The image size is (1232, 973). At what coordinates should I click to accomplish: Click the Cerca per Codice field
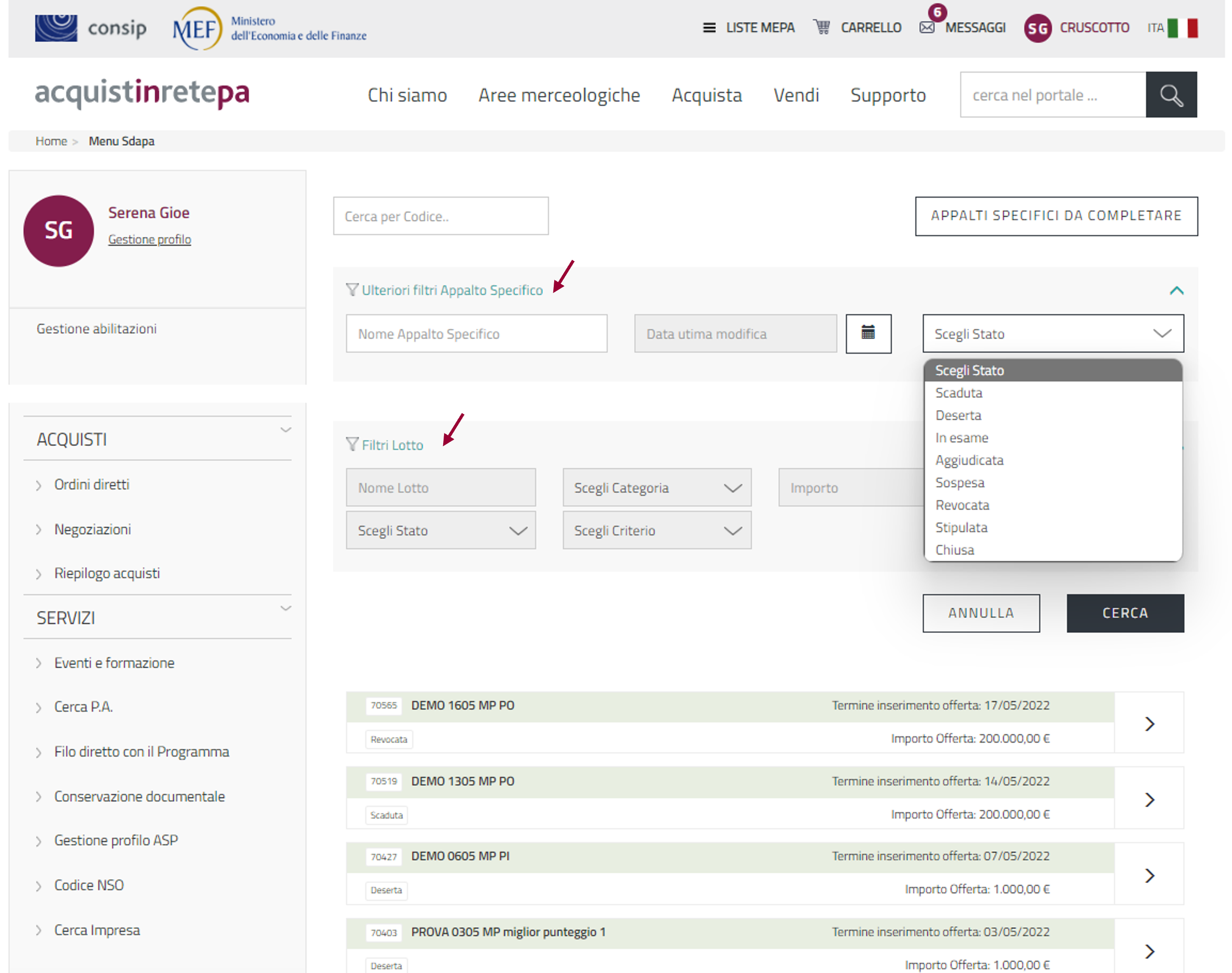click(440, 216)
